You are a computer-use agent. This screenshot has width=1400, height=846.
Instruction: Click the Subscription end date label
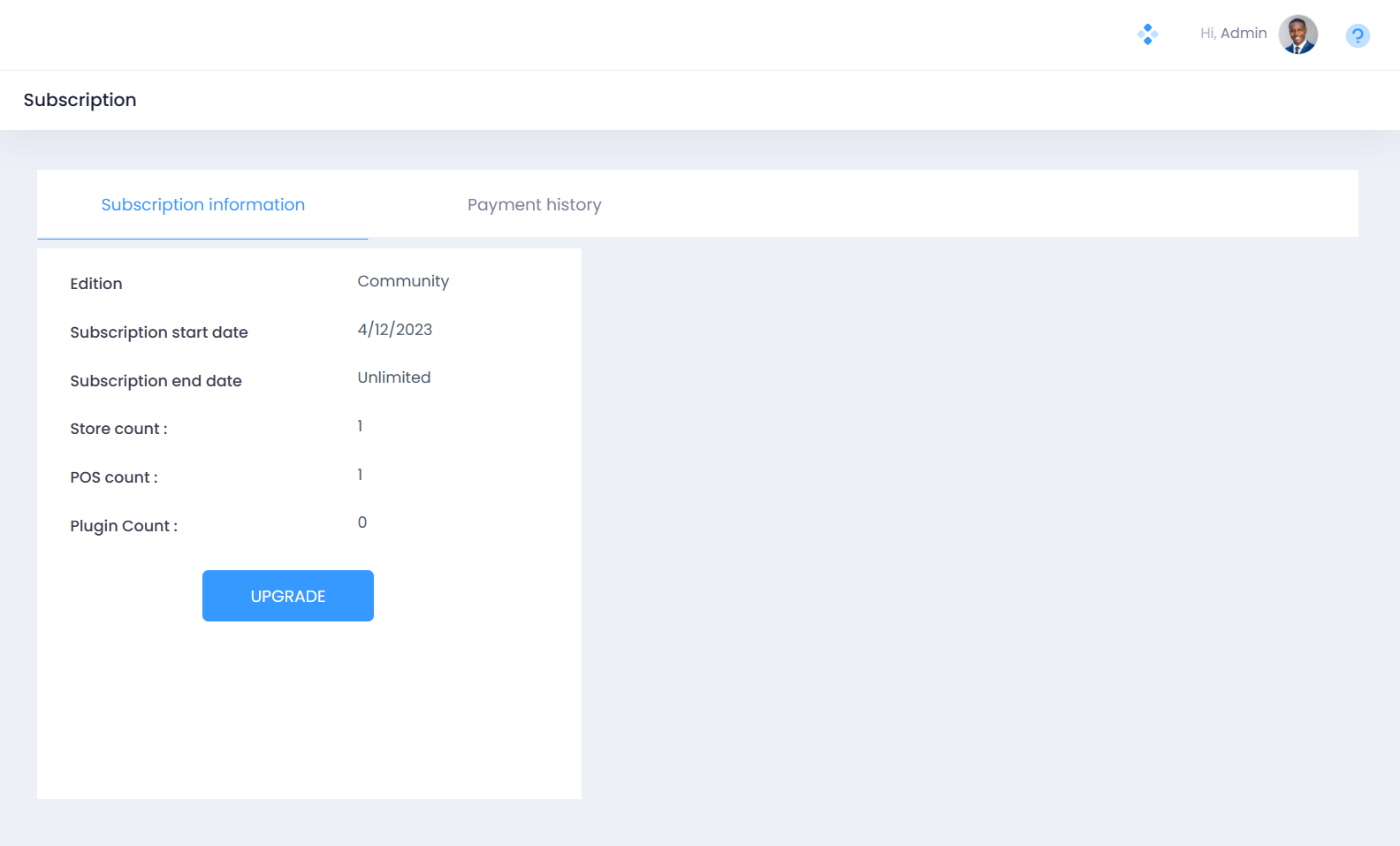click(156, 381)
